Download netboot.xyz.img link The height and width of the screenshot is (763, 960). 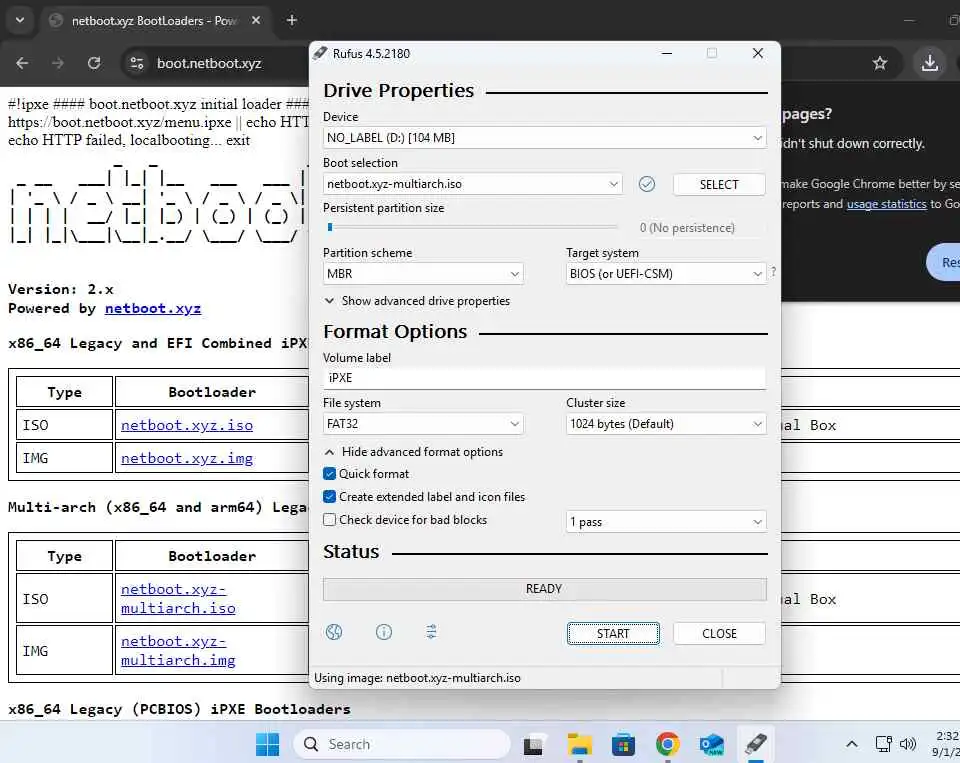click(x=187, y=458)
